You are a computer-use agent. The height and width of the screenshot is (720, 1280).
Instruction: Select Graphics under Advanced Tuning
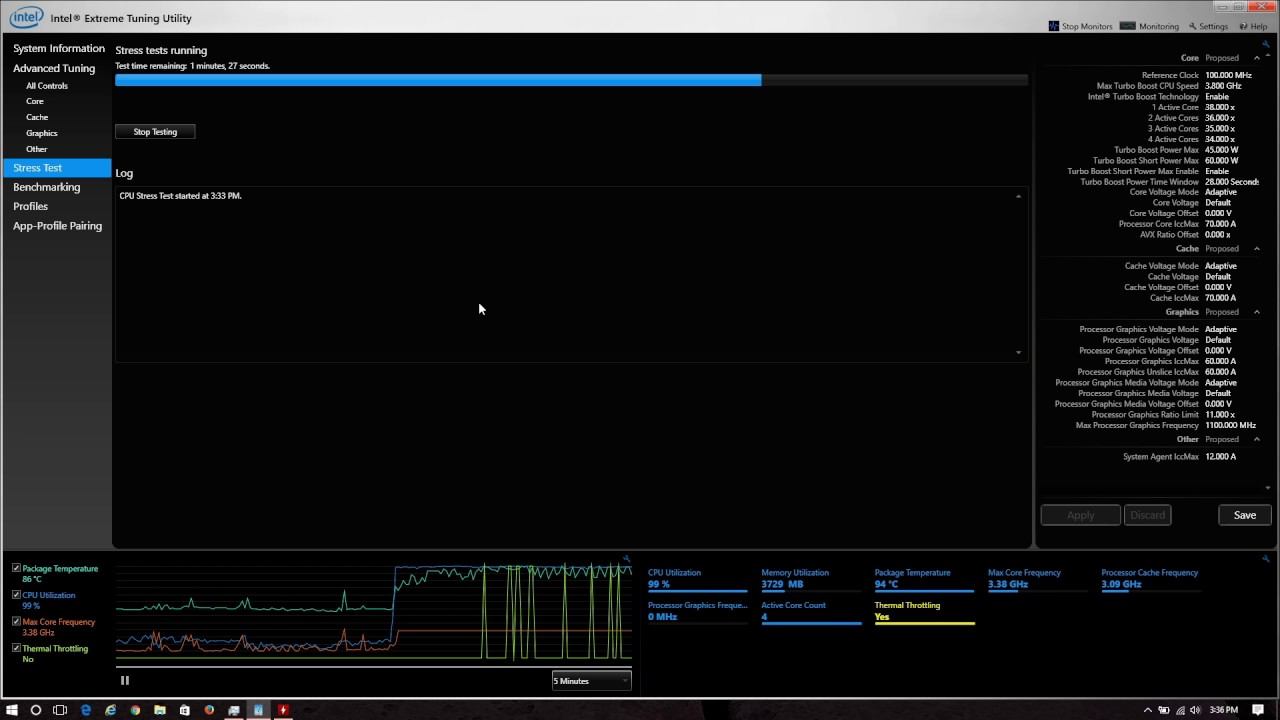42,133
